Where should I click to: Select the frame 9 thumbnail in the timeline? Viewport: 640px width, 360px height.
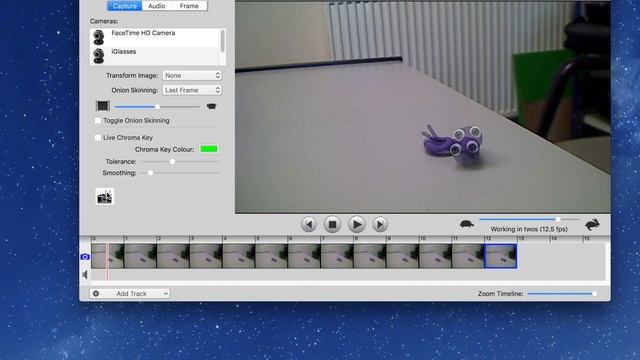click(402, 256)
